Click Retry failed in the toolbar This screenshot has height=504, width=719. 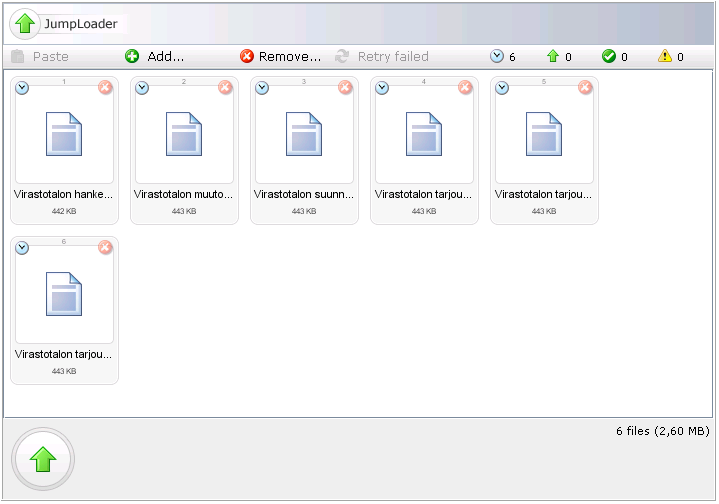coord(382,56)
